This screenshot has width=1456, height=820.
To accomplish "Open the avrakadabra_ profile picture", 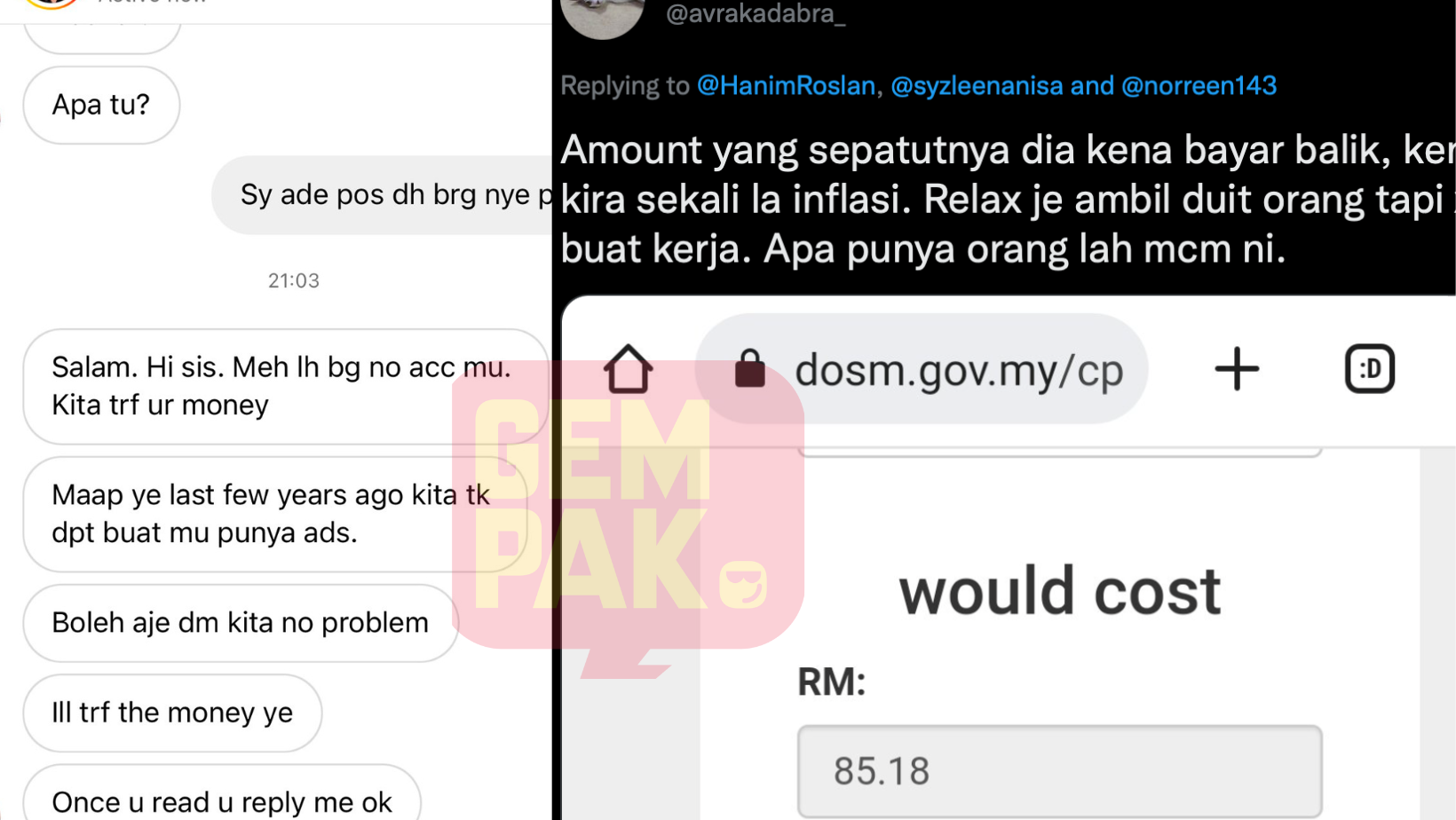I will click(603, 18).
